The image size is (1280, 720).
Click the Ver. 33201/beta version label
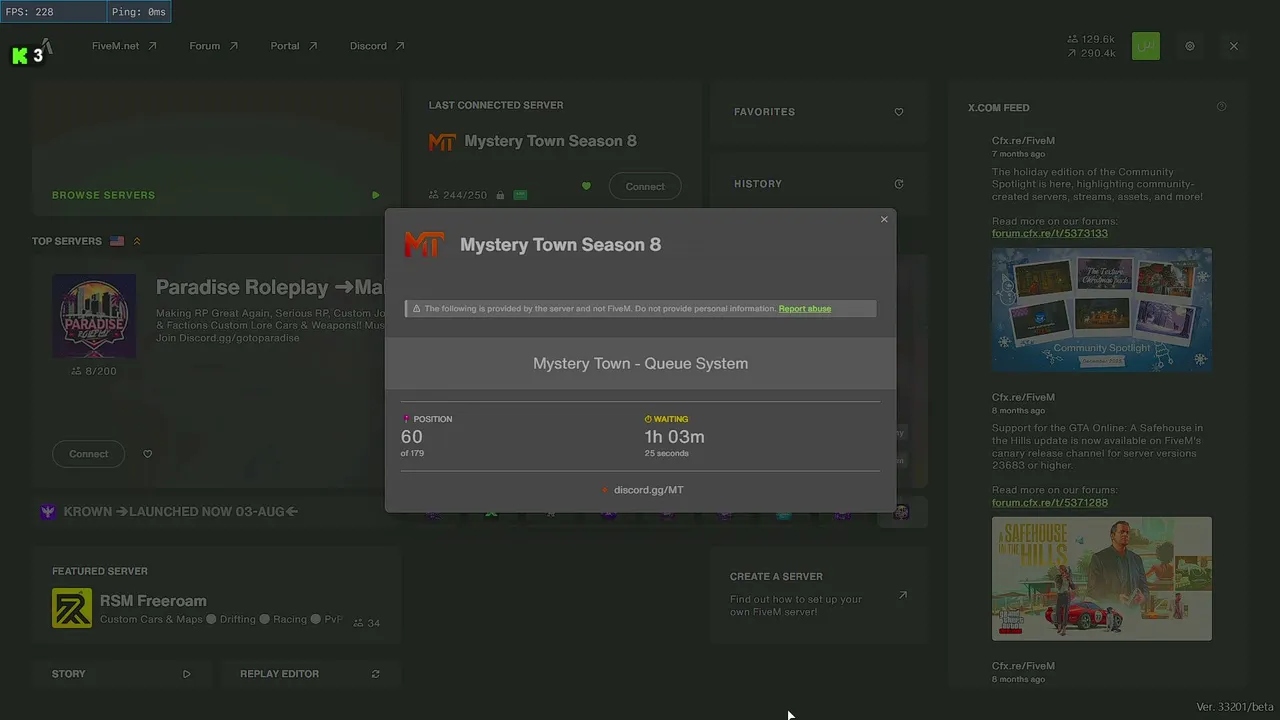(x=1235, y=707)
